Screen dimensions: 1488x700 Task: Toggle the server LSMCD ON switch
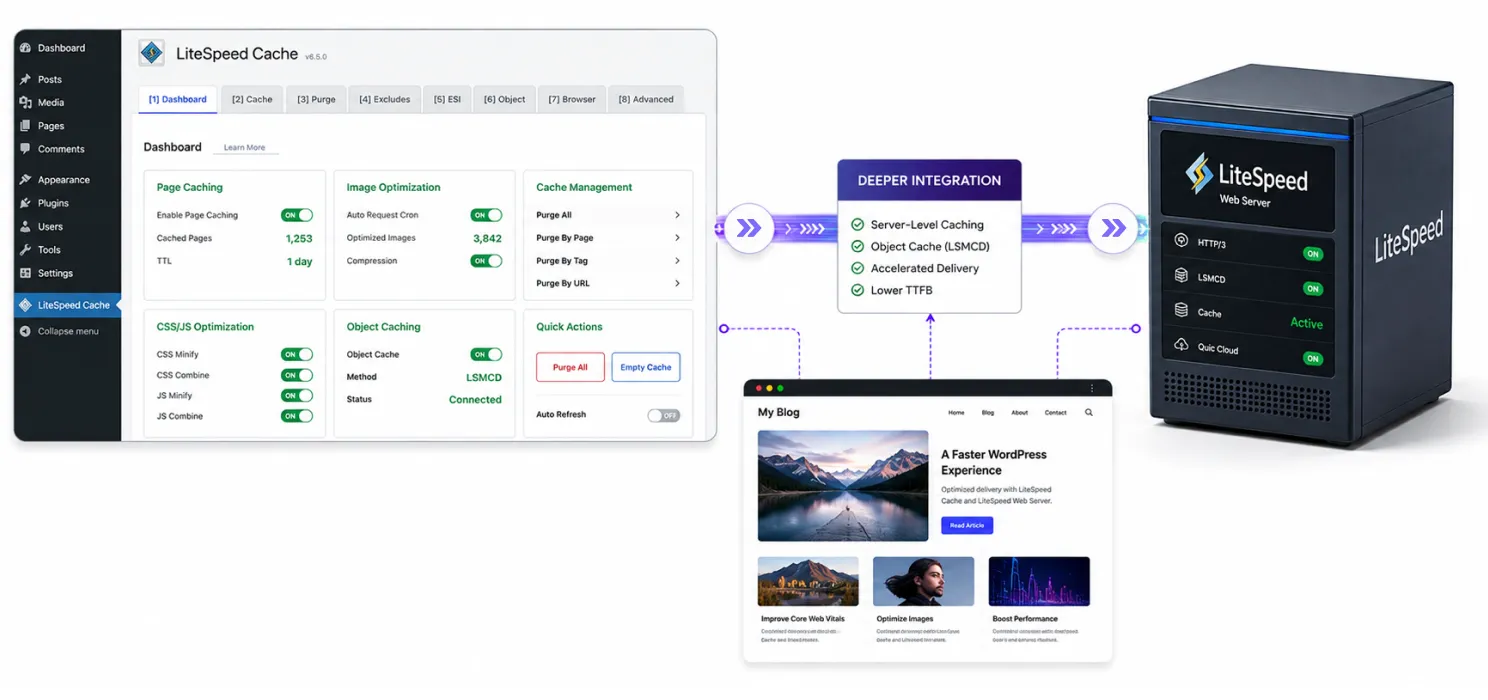(x=1313, y=289)
